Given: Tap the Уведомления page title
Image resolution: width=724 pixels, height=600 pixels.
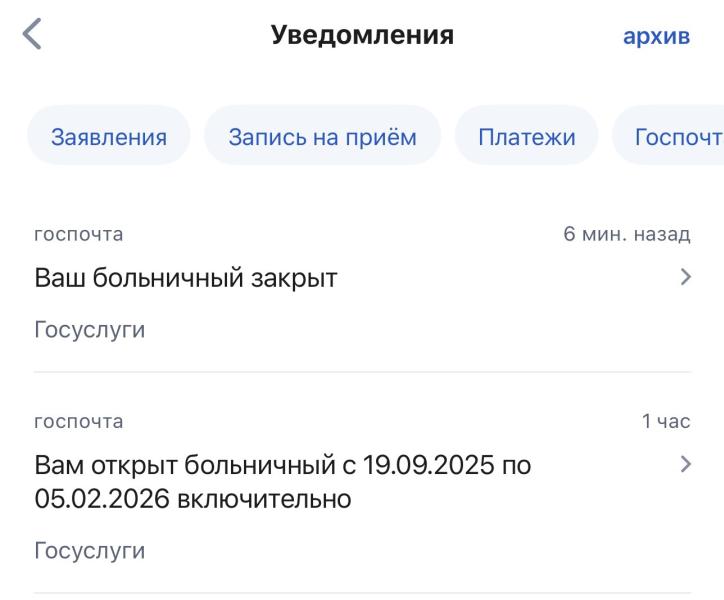Looking at the screenshot, I should [x=362, y=36].
